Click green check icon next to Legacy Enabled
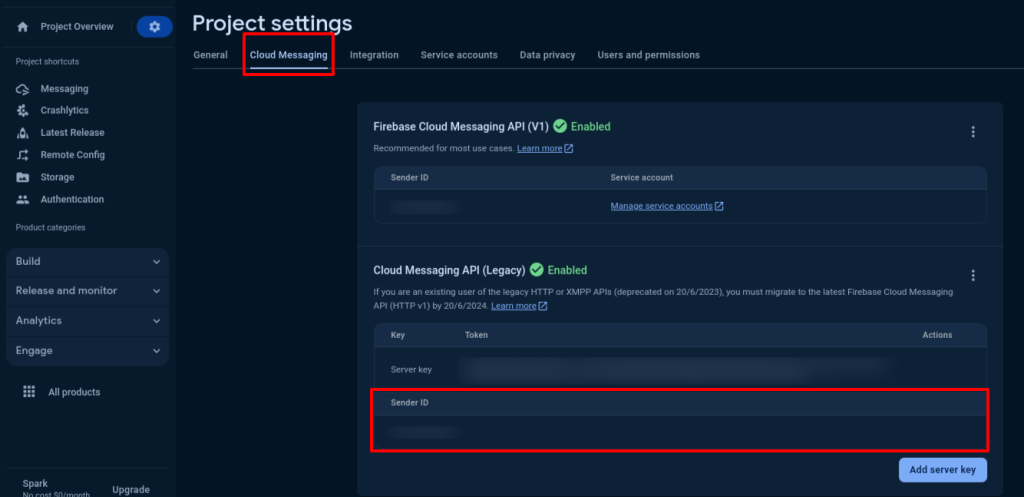This screenshot has width=1024, height=497. (537, 270)
